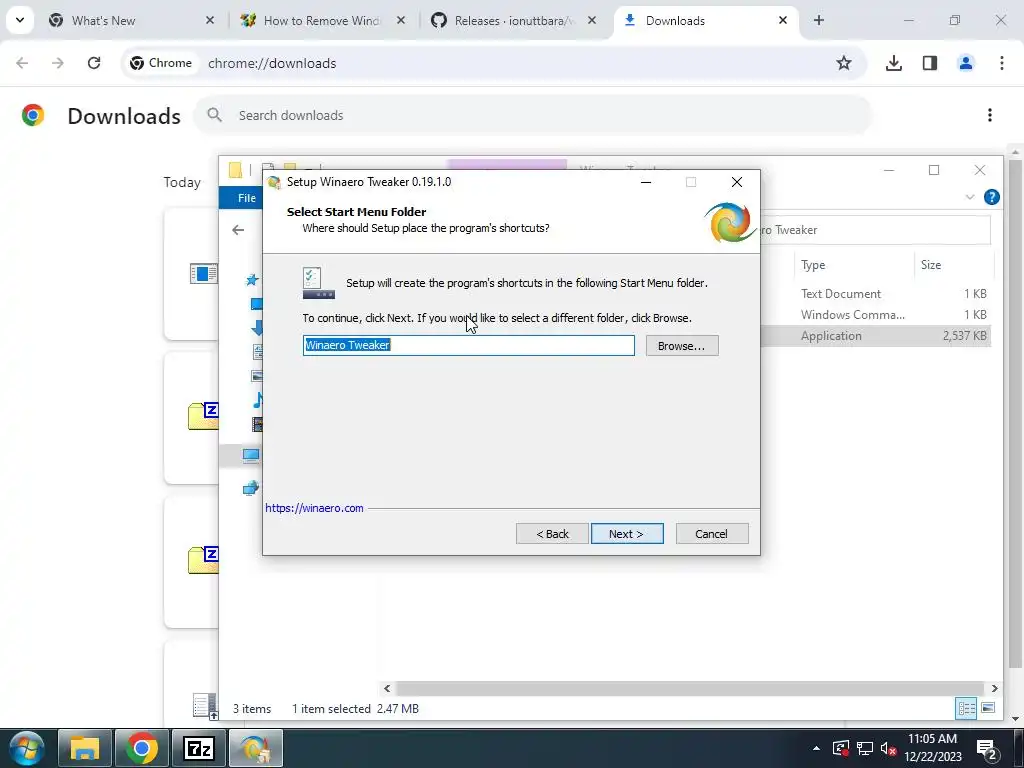Click Explorer's horizontal scrollbar left arrow

[387, 688]
